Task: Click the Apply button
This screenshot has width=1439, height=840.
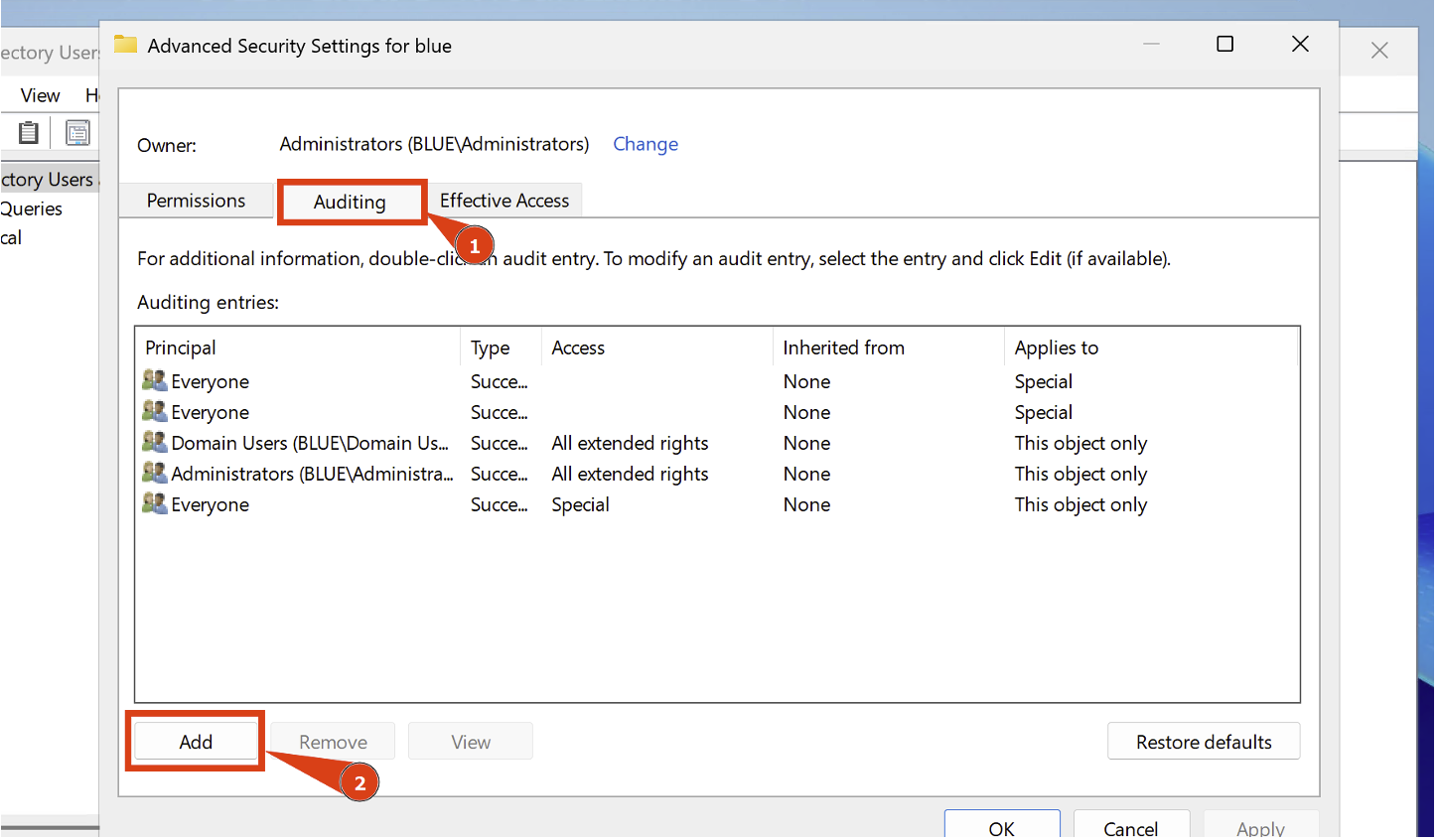Action: click(1260, 829)
